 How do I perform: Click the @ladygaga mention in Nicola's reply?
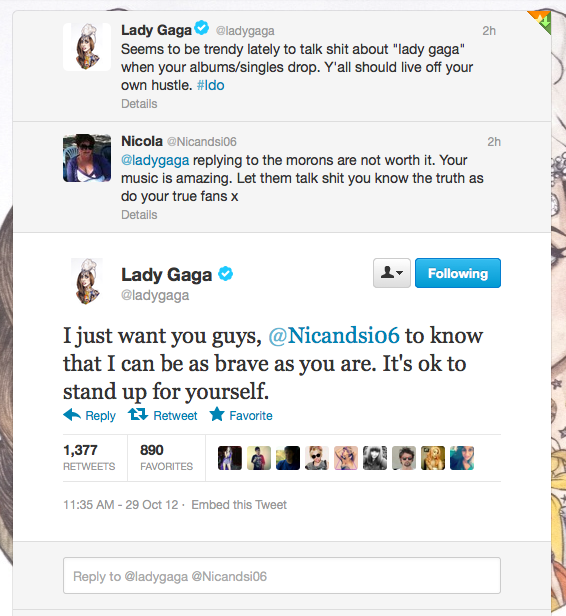[155, 160]
